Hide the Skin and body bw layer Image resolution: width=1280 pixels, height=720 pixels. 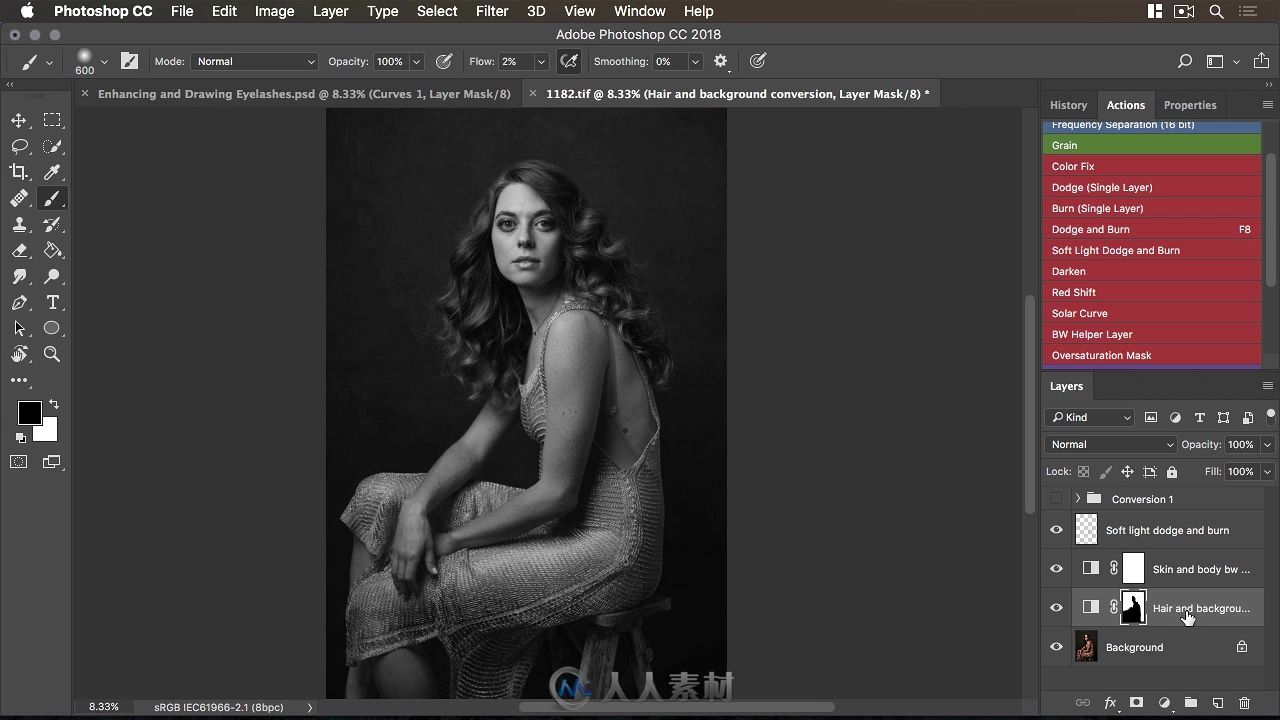click(x=1056, y=569)
